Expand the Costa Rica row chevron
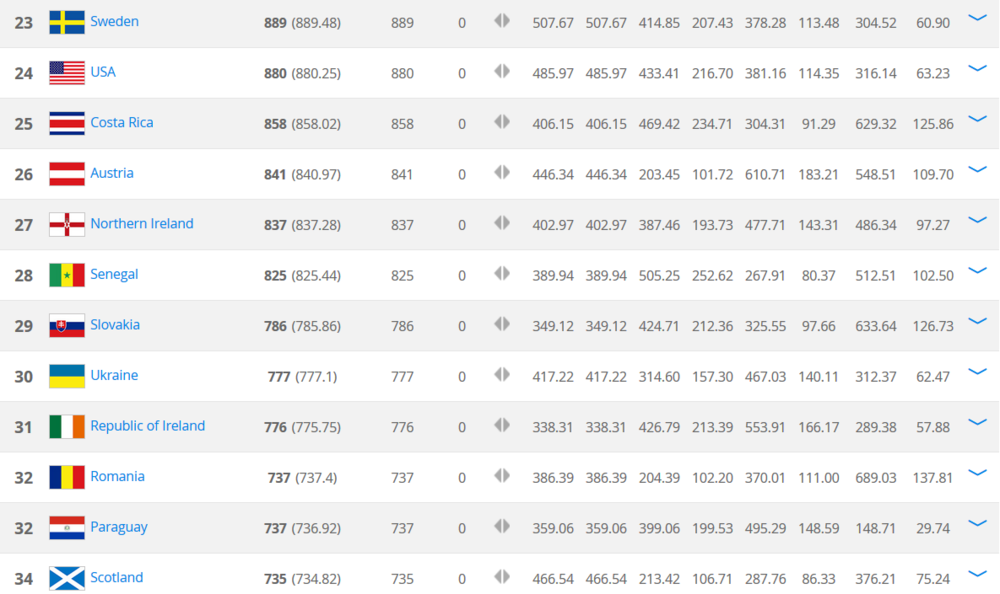The height and width of the screenshot is (594, 1000). [x=977, y=120]
